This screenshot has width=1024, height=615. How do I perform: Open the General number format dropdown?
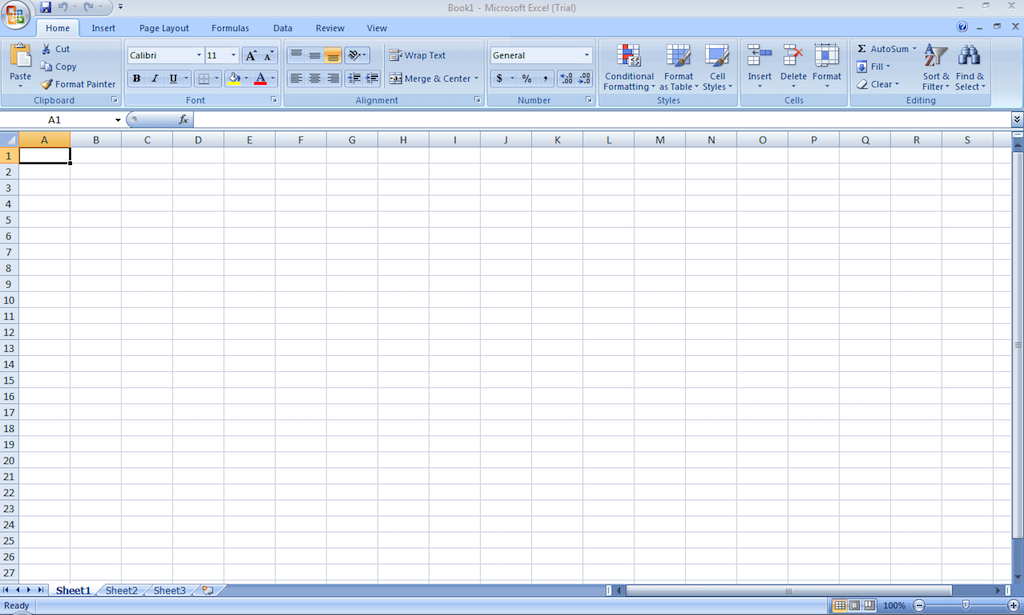586,55
